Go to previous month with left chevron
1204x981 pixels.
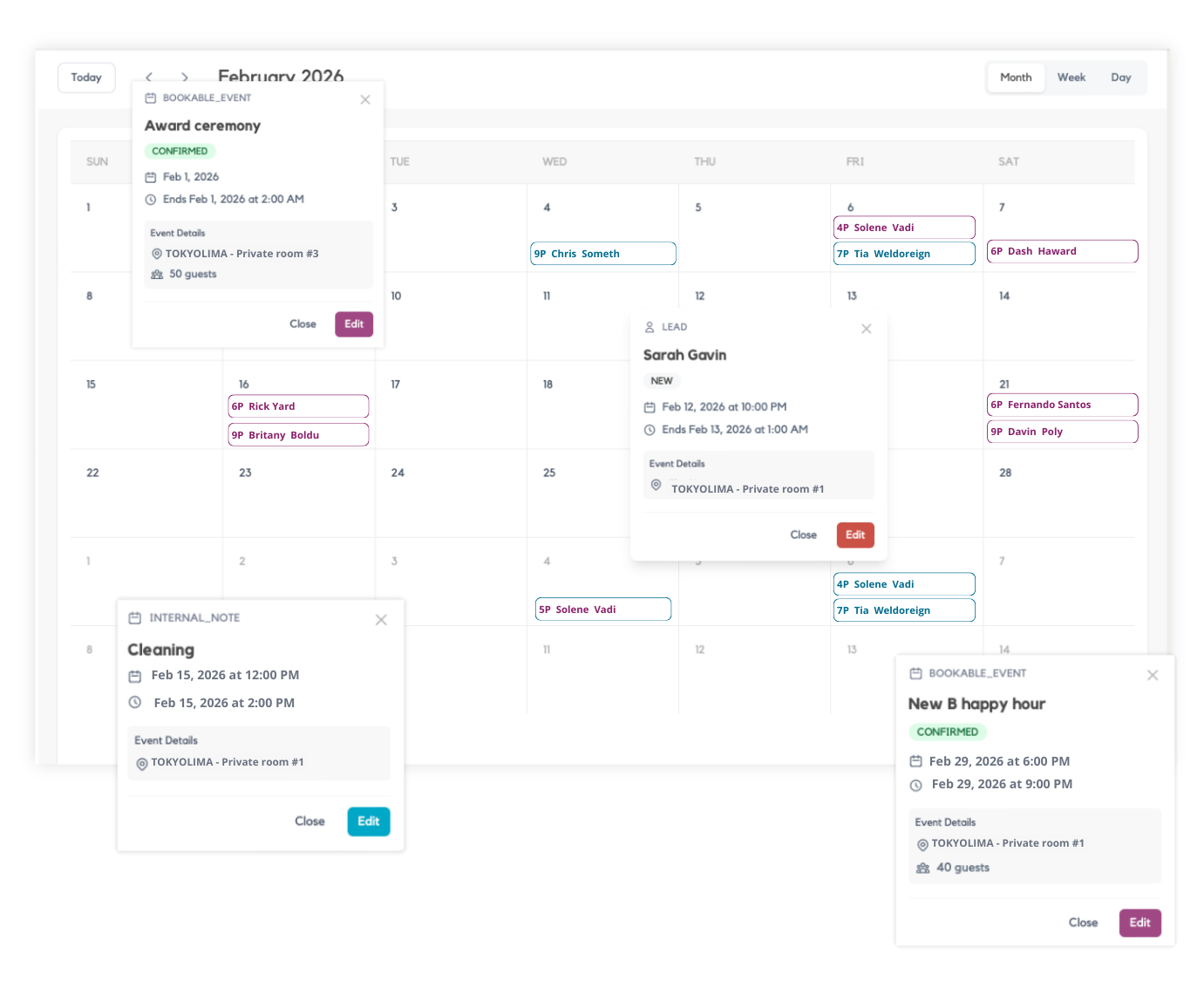[149, 78]
